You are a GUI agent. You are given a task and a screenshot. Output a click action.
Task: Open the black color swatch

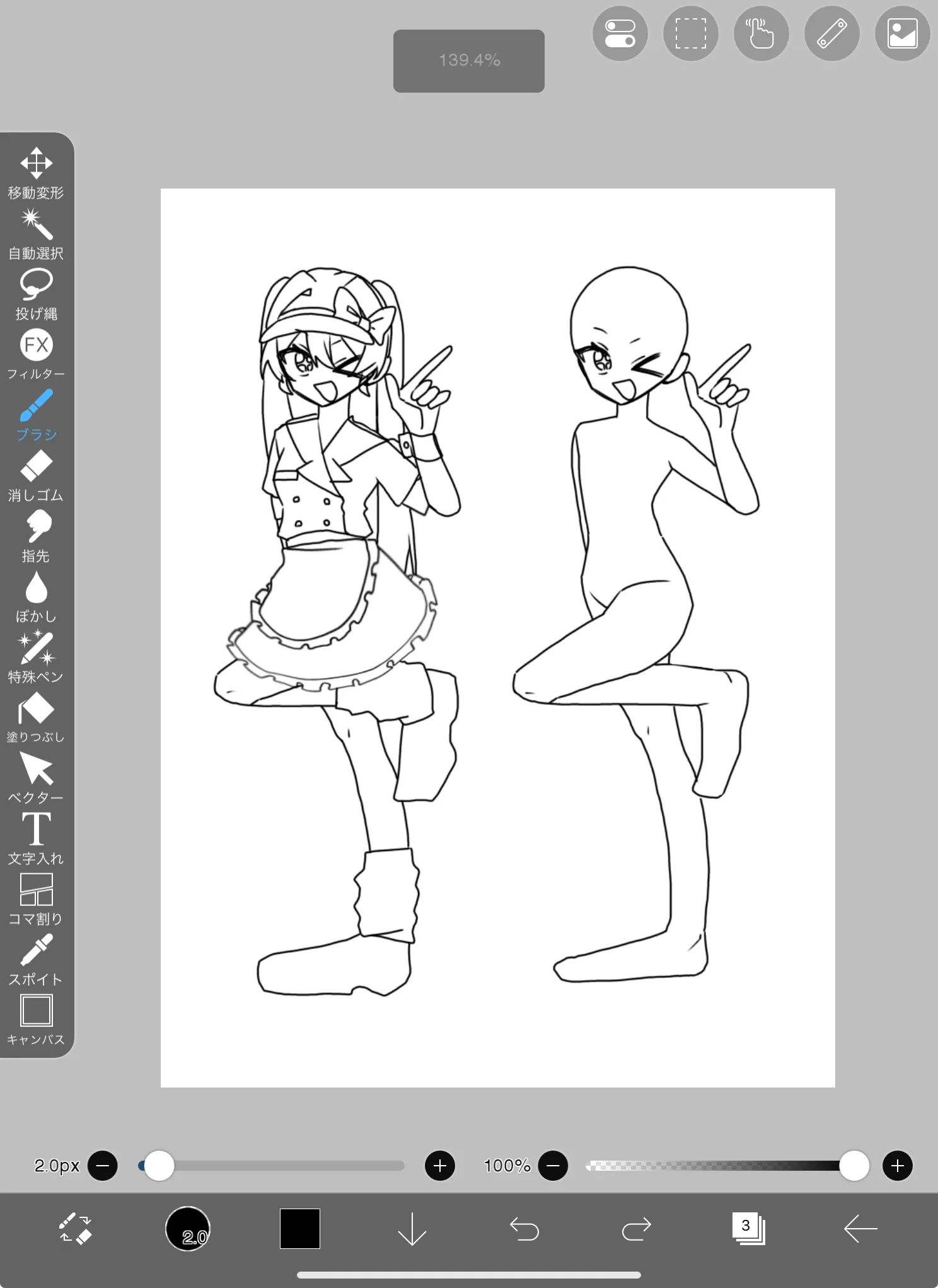coord(300,1229)
